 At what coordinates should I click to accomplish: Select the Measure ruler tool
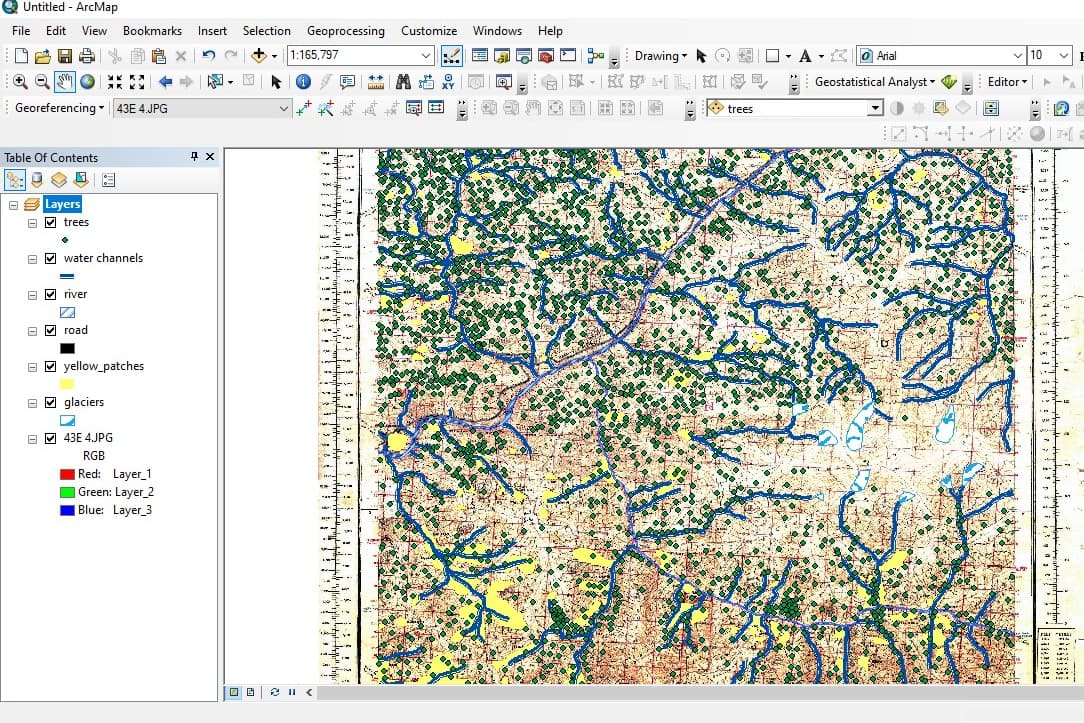(x=375, y=82)
